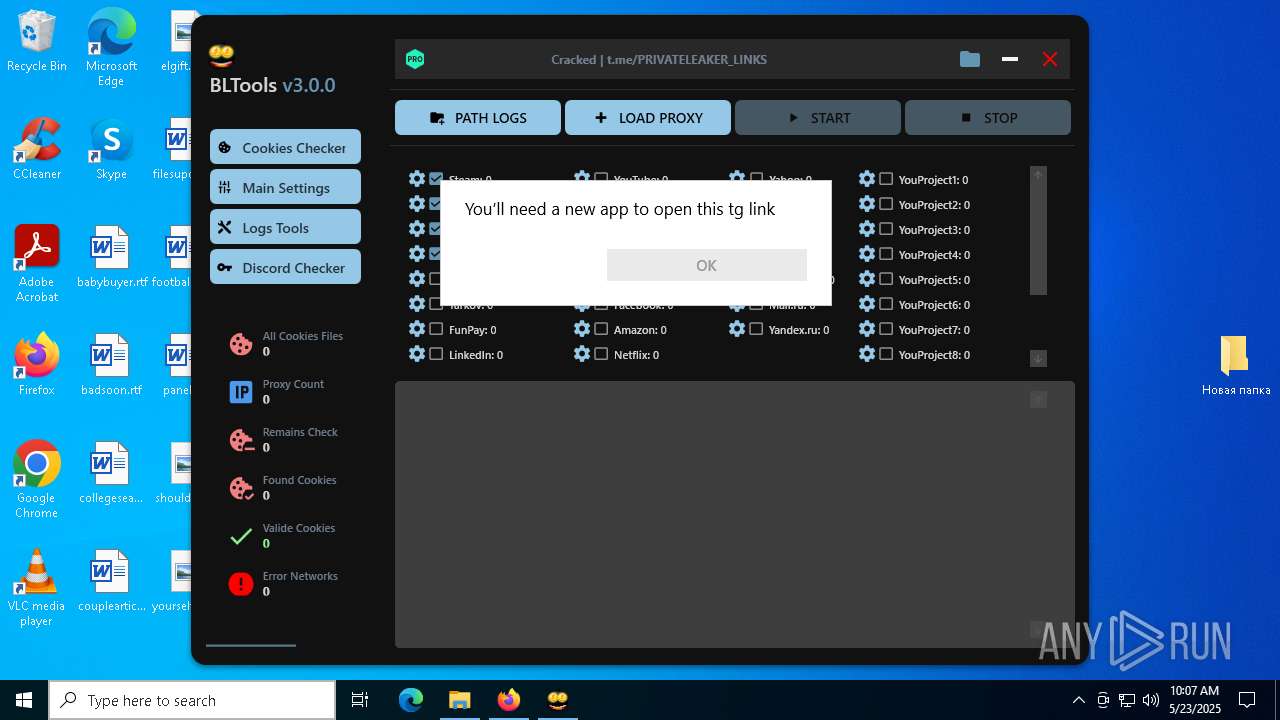Open settings gear for YouProject3
The height and width of the screenshot is (720, 1280).
click(x=867, y=229)
